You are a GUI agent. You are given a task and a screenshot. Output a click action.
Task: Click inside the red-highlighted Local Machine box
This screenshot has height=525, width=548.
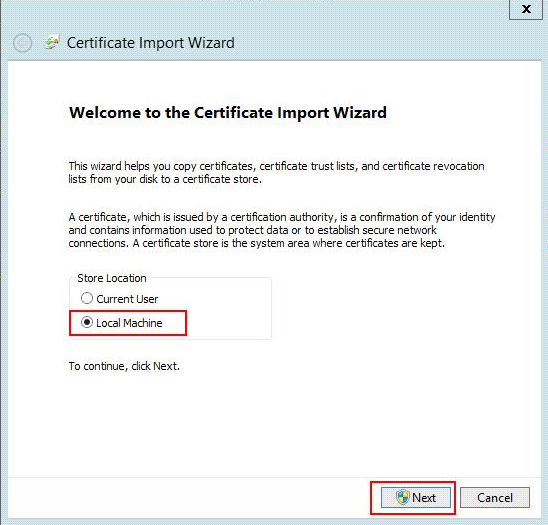[128, 323]
